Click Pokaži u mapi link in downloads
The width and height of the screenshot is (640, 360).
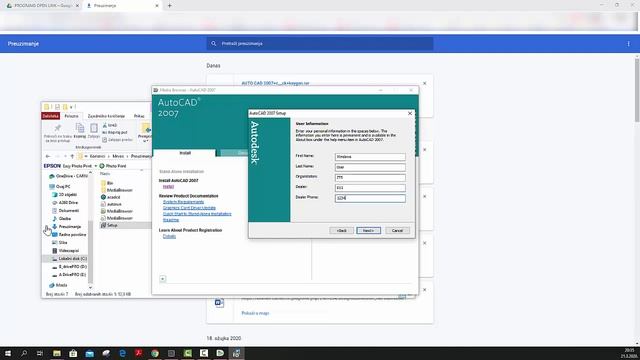point(255,313)
